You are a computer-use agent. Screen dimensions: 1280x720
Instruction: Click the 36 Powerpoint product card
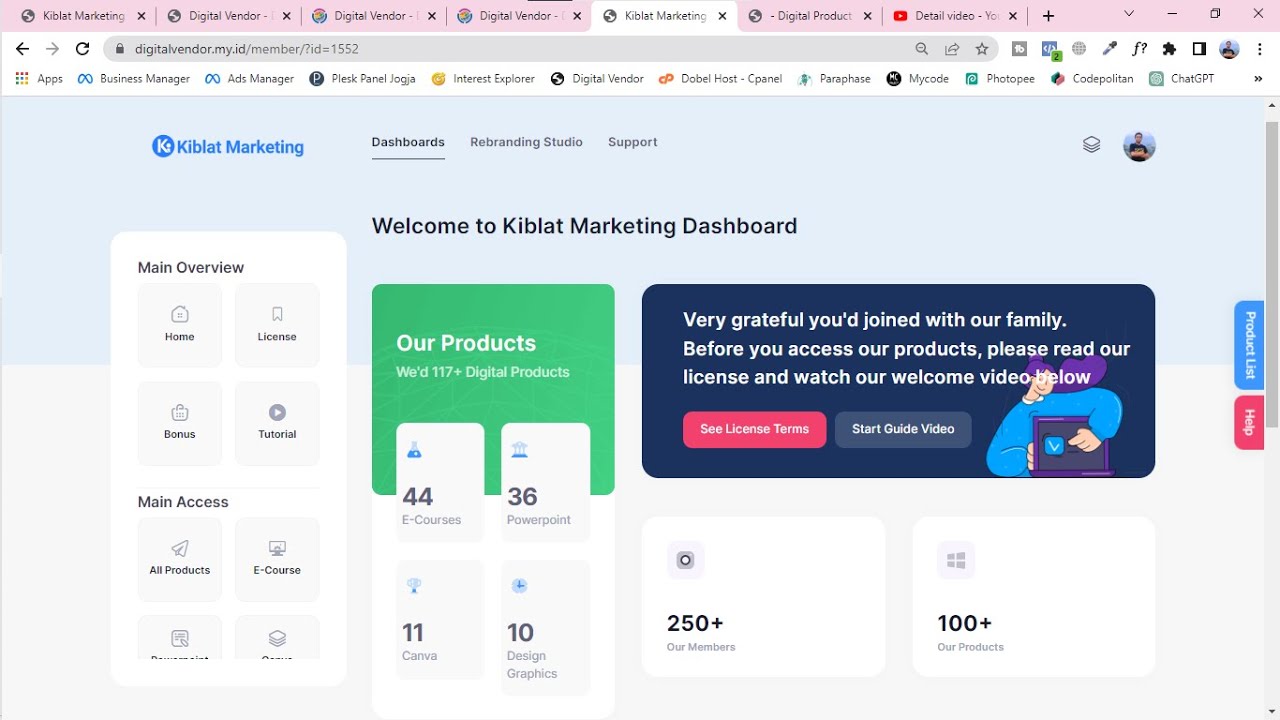[545, 483]
